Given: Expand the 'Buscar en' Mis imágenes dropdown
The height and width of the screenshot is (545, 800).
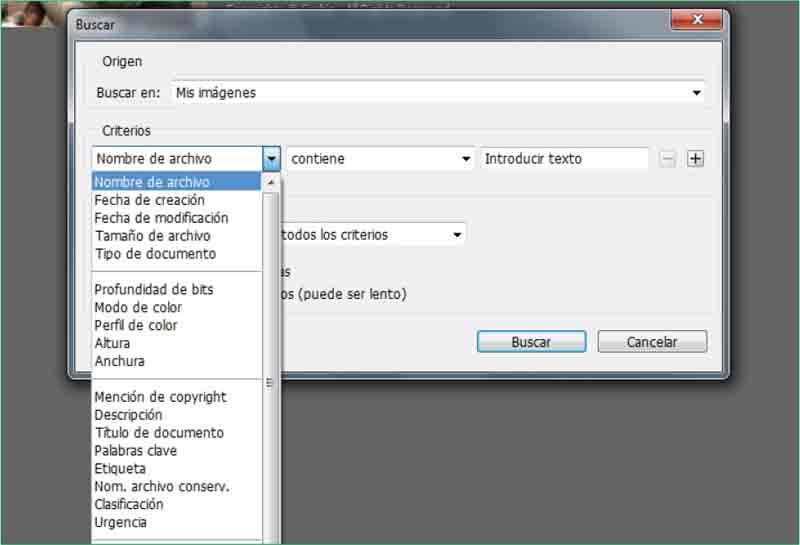Looking at the screenshot, I should (x=696, y=93).
